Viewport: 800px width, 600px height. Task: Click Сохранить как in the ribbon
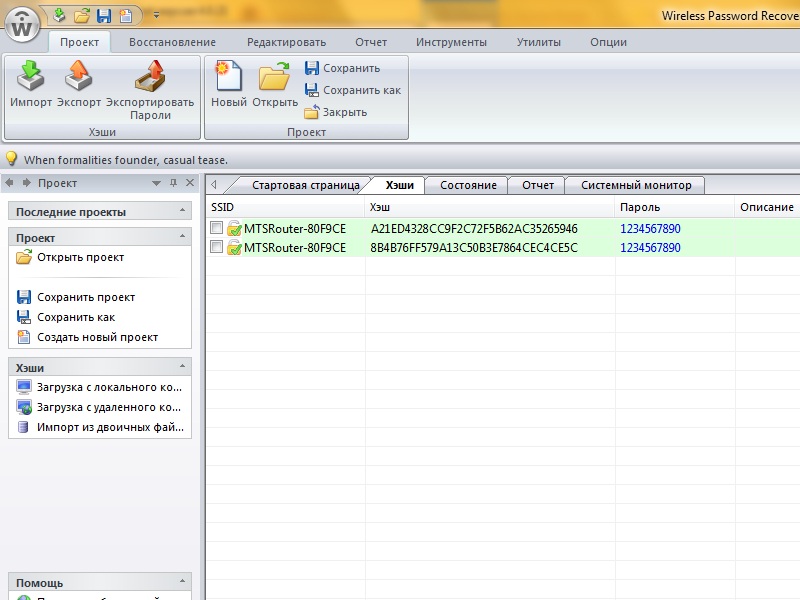(x=352, y=90)
